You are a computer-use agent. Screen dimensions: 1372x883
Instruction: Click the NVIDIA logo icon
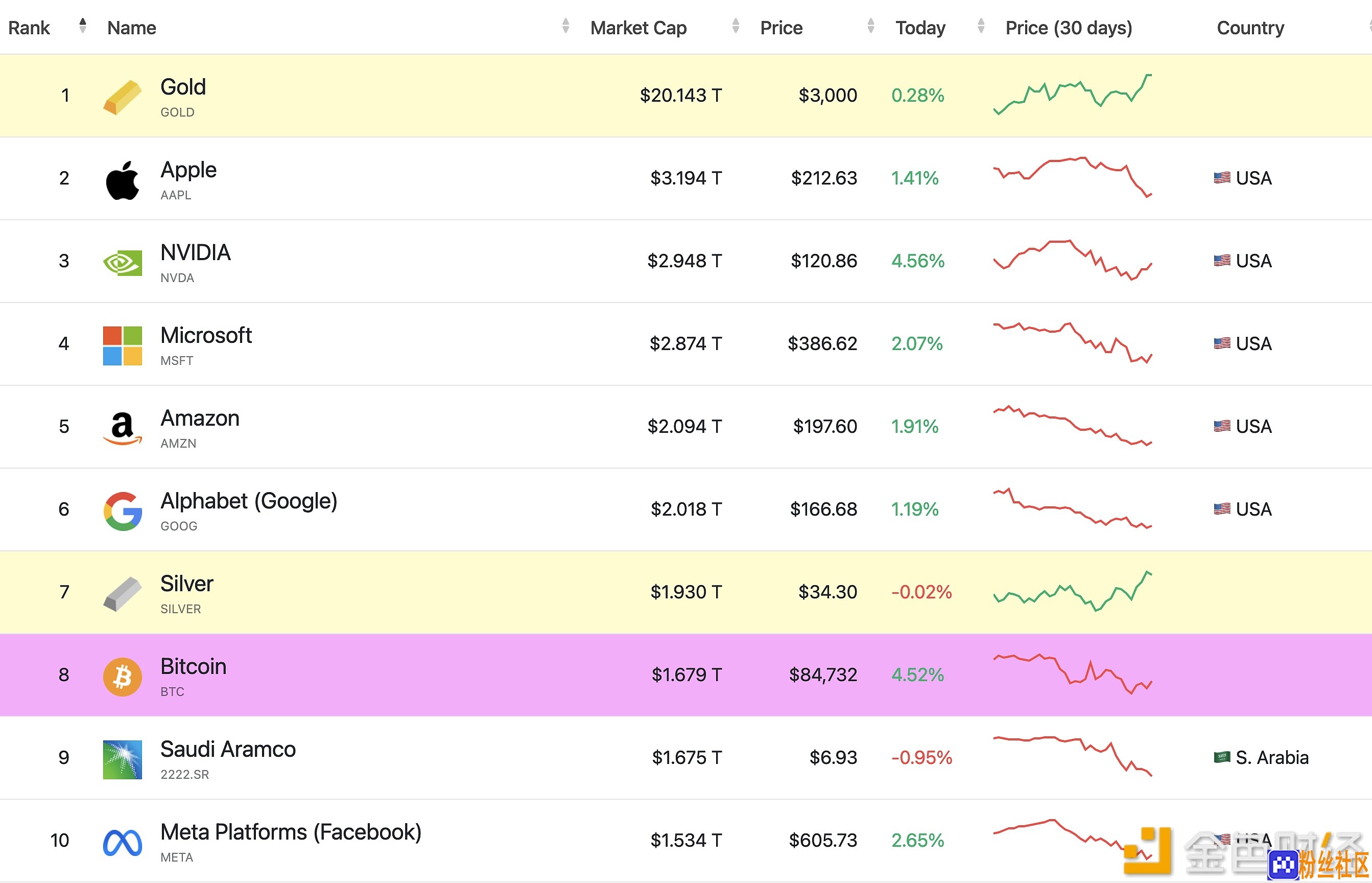coord(122,263)
